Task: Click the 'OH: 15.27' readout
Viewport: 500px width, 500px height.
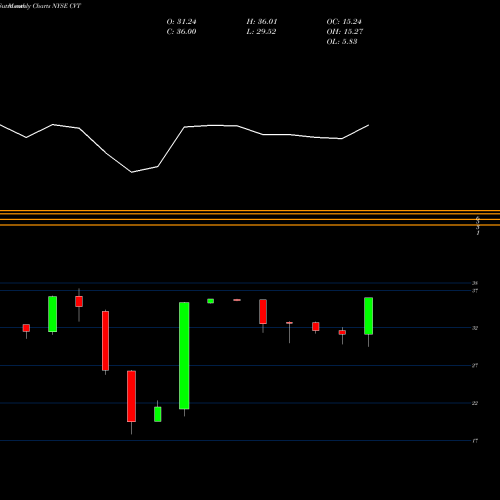Action: click(x=345, y=32)
